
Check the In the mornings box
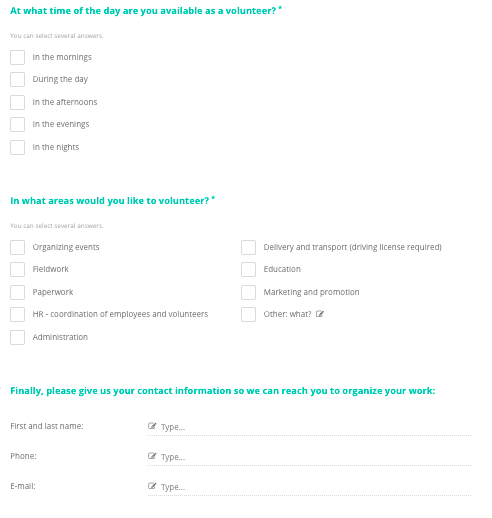coord(17,57)
